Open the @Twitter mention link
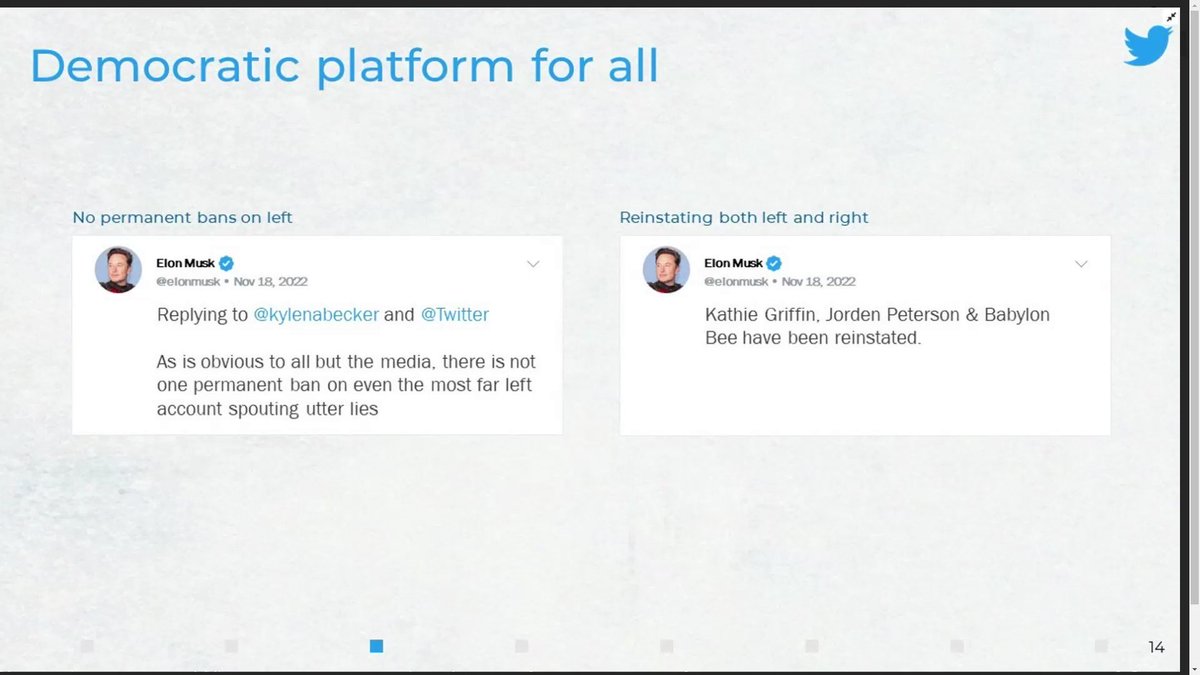 point(454,314)
